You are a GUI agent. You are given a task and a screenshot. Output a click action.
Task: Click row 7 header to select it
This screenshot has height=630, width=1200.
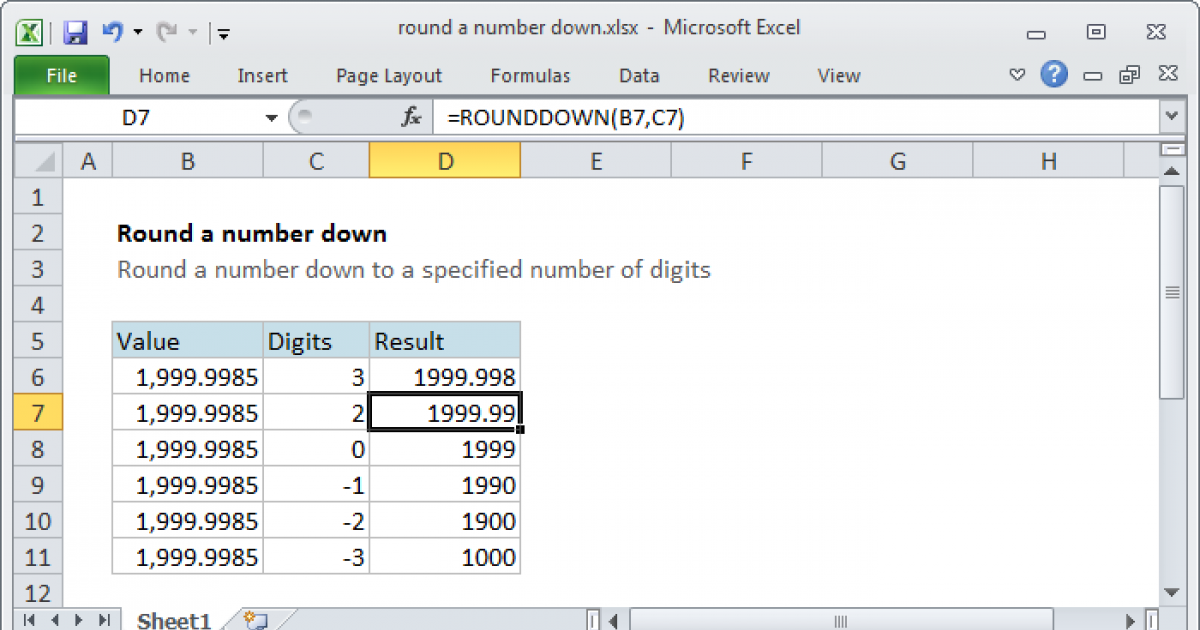coord(37,412)
